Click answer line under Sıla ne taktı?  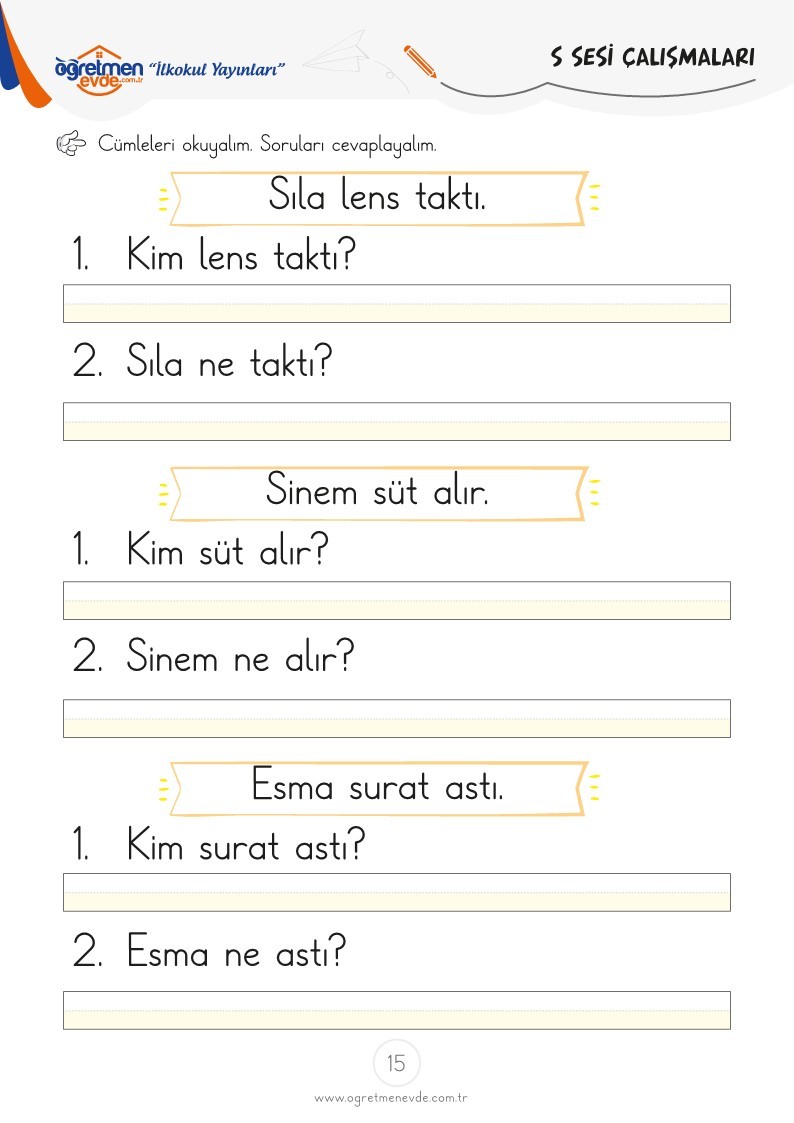397,421
